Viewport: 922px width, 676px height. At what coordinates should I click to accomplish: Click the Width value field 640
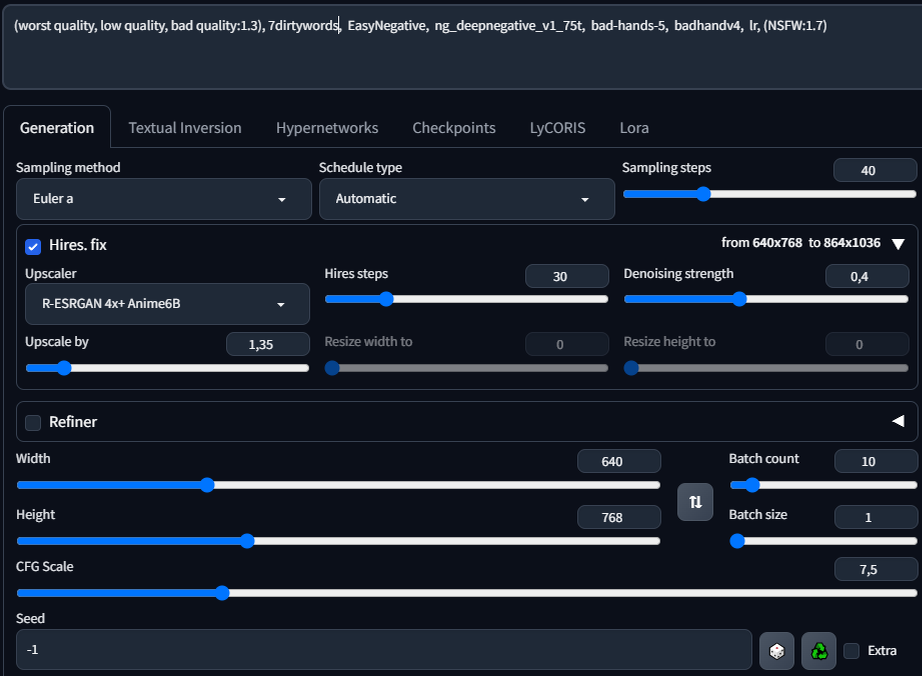point(619,461)
